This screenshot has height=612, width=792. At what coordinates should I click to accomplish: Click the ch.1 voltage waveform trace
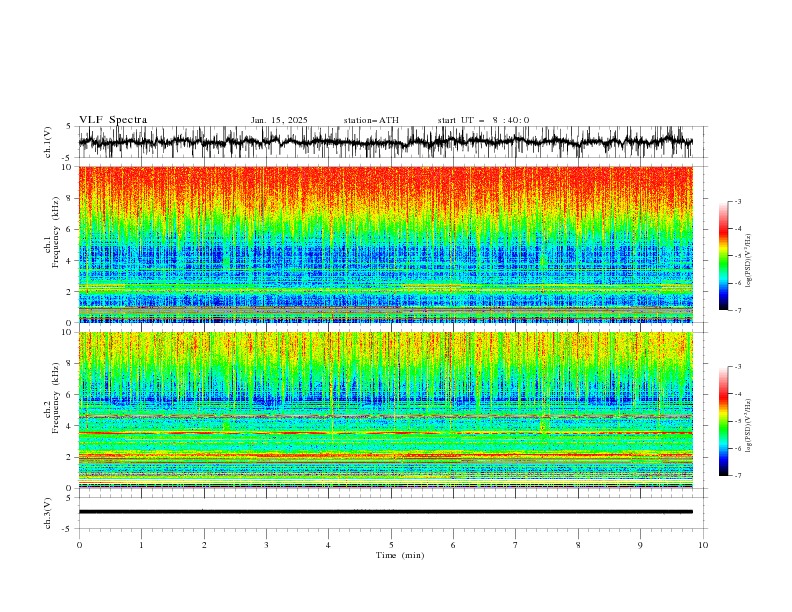pyautogui.click(x=385, y=142)
